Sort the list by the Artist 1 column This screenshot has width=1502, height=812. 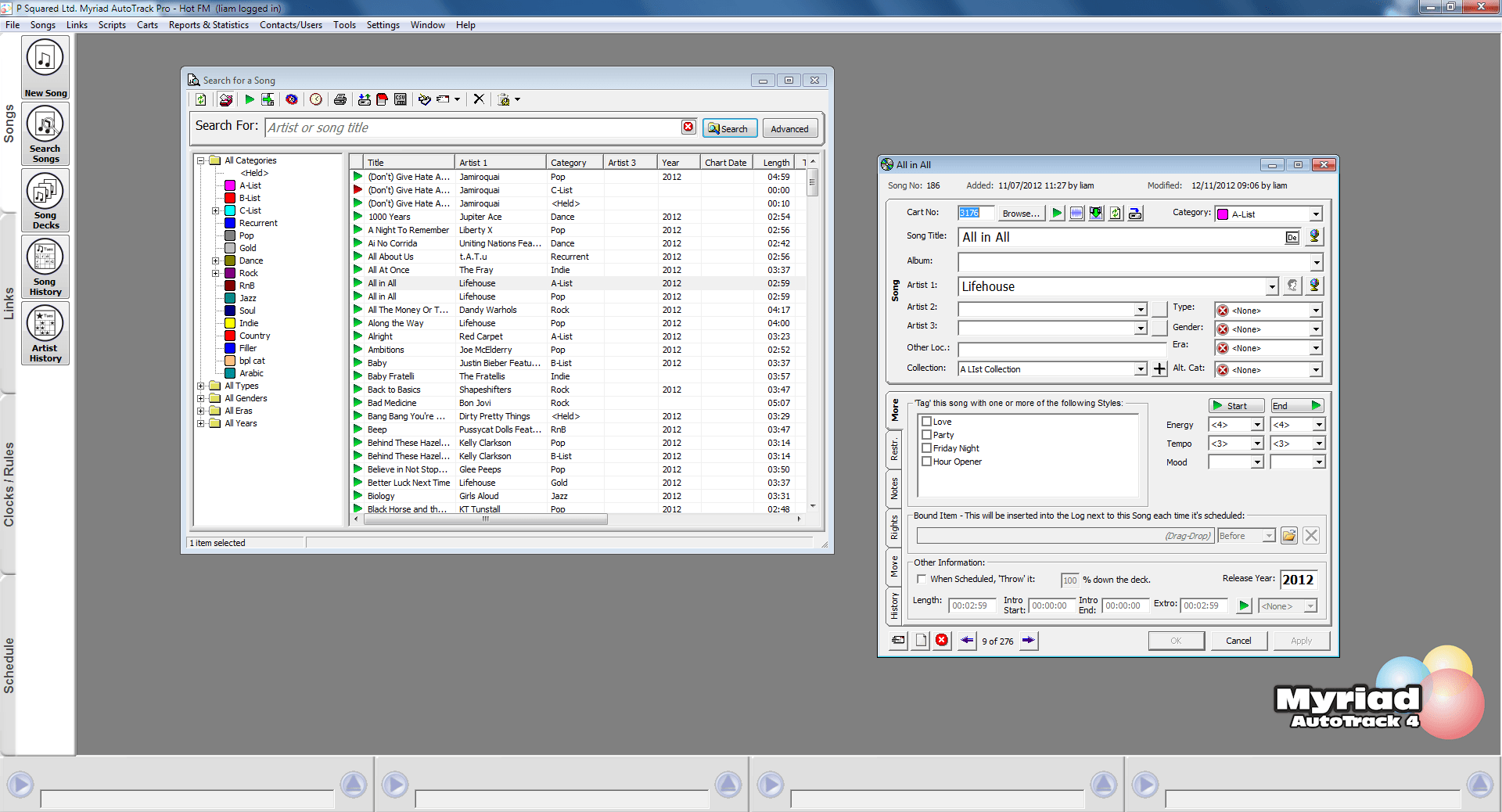[499, 162]
